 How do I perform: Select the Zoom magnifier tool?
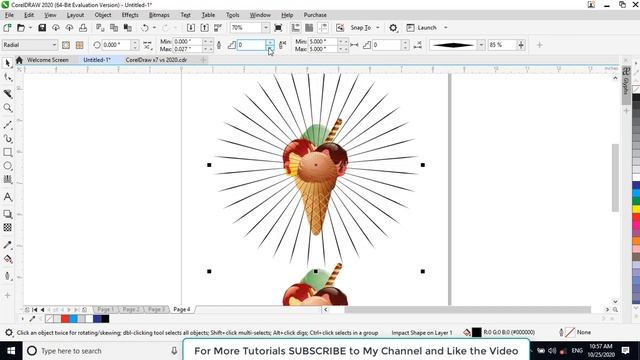click(7, 108)
